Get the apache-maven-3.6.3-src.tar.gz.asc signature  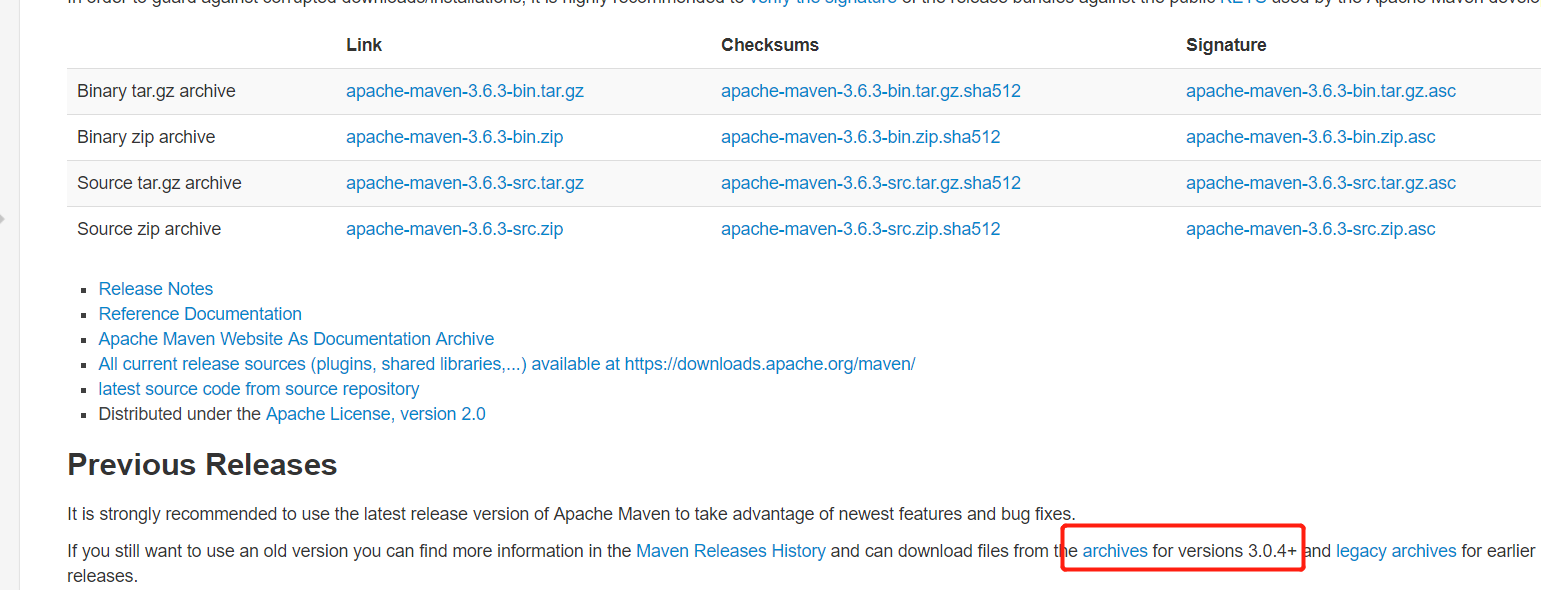coord(1321,183)
